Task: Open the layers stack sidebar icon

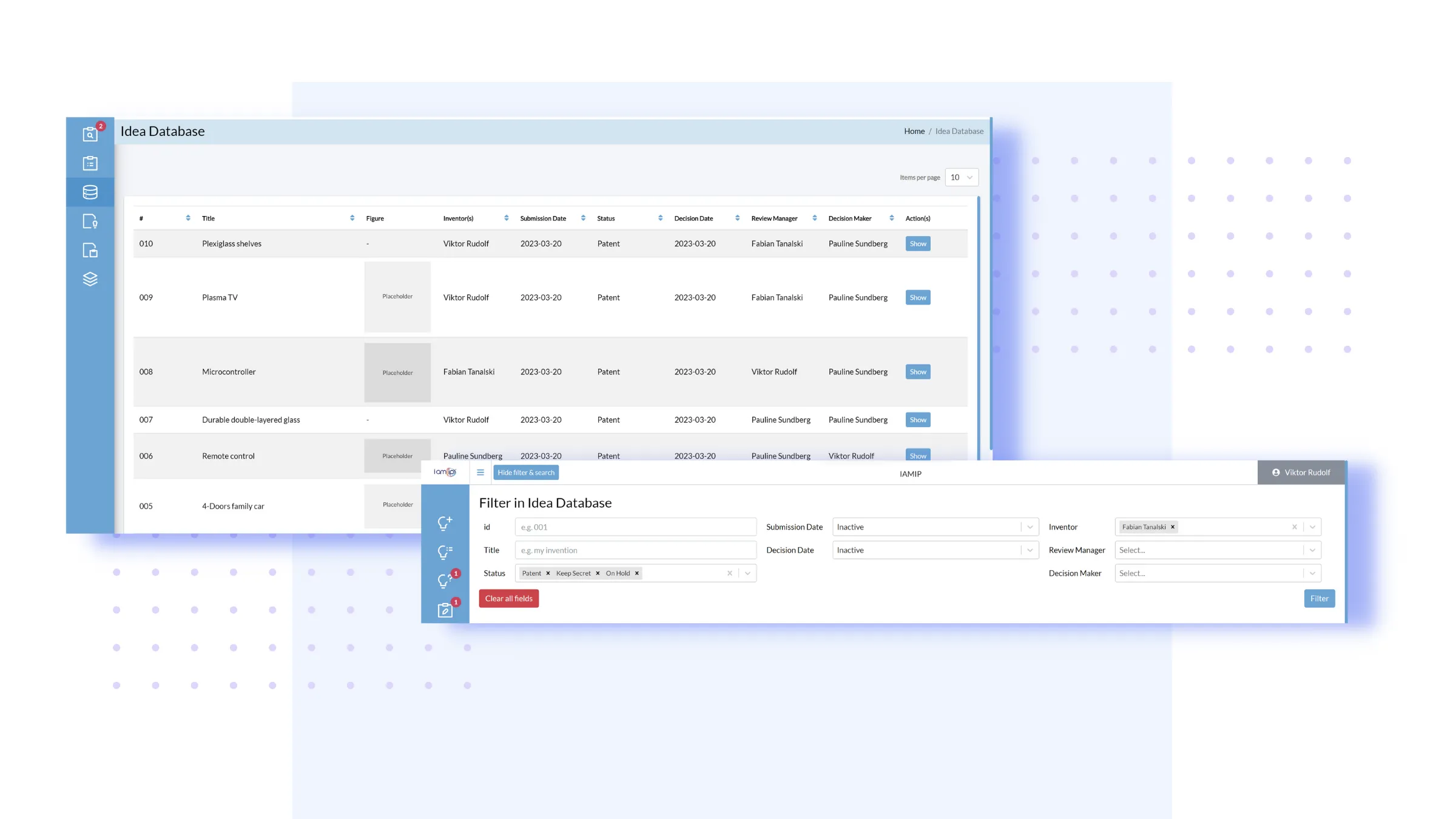Action: pyautogui.click(x=90, y=279)
